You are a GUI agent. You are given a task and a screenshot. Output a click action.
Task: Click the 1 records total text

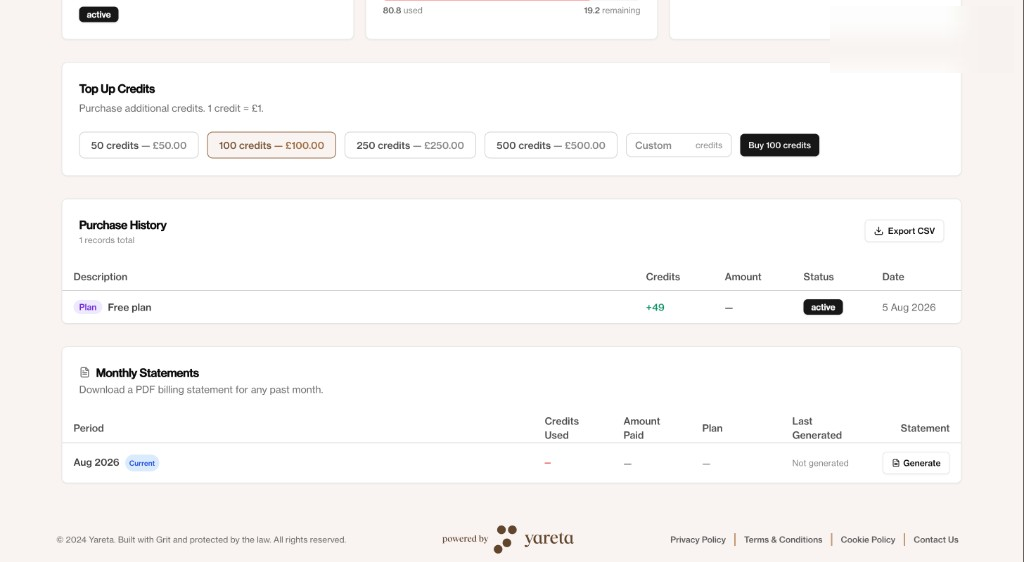106,240
